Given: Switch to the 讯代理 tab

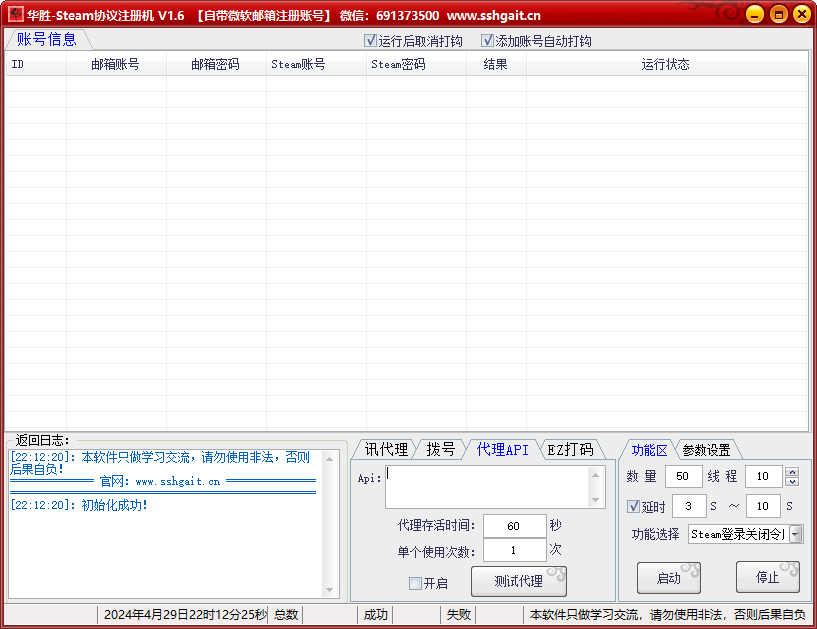Looking at the screenshot, I should (388, 449).
